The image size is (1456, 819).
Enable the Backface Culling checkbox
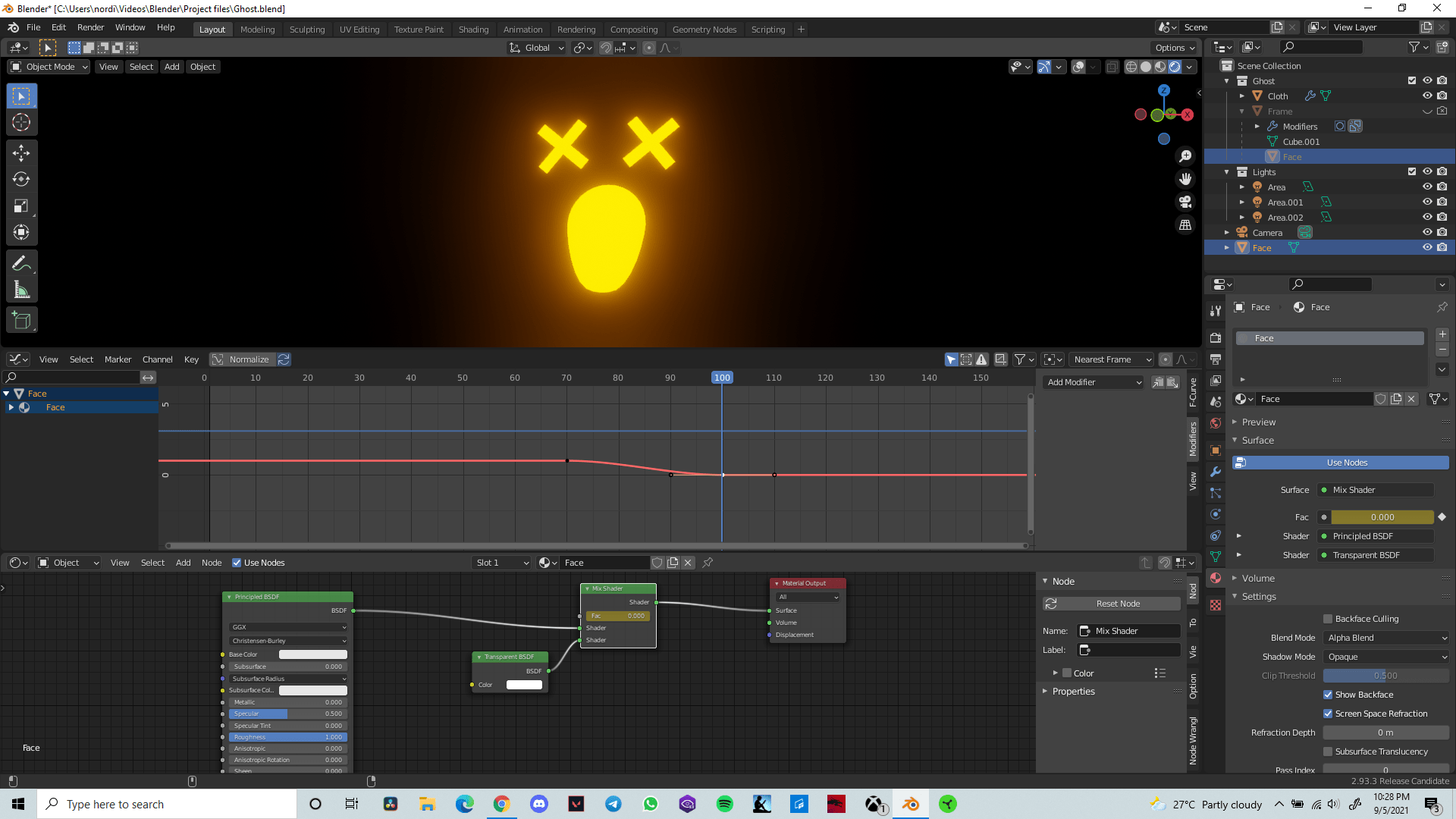tap(1328, 619)
